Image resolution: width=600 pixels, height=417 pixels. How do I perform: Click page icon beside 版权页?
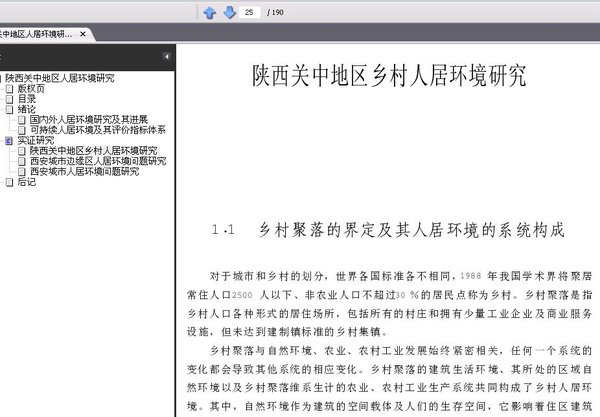click(9, 89)
